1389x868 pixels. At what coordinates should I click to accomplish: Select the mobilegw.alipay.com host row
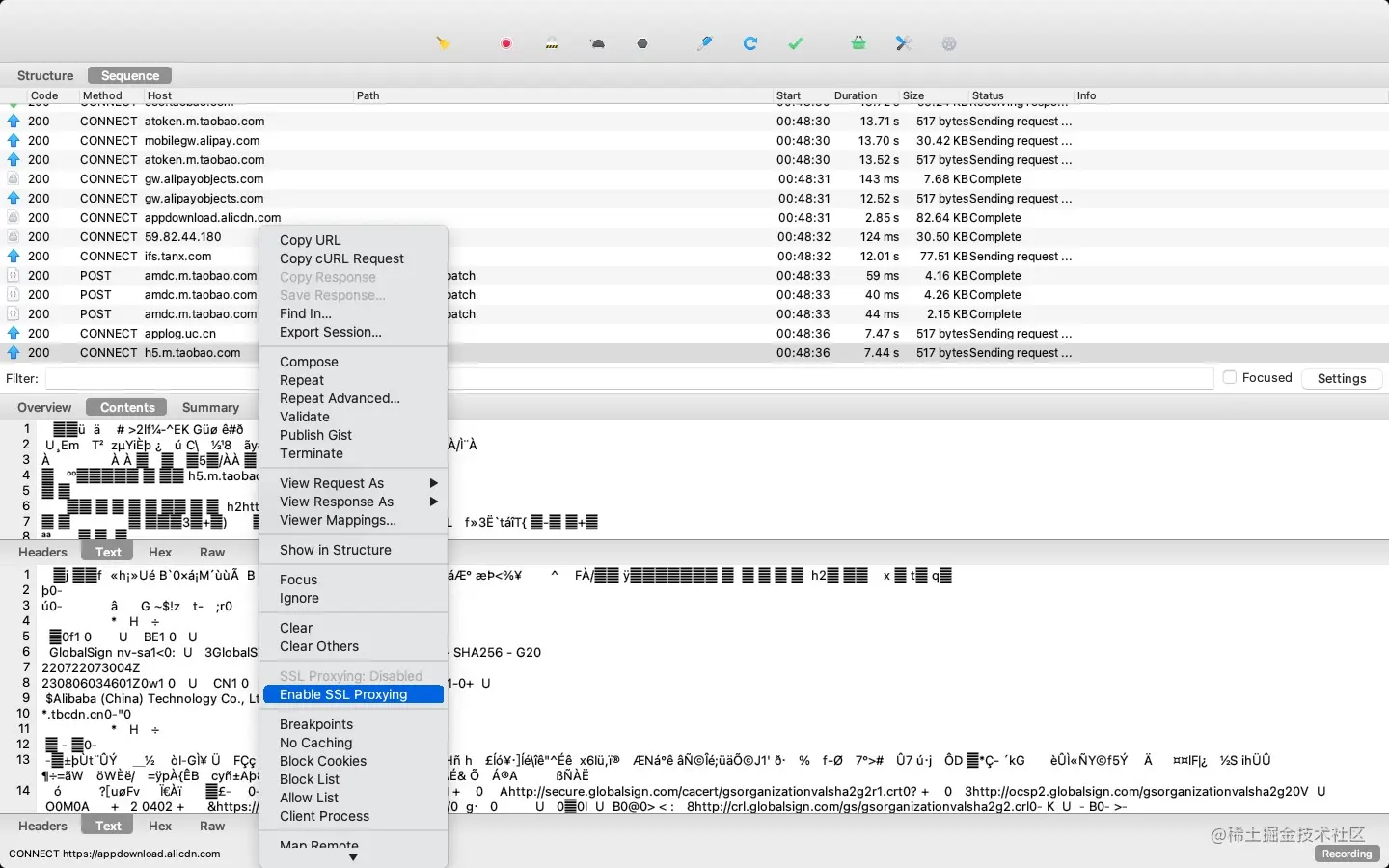tap(694, 141)
